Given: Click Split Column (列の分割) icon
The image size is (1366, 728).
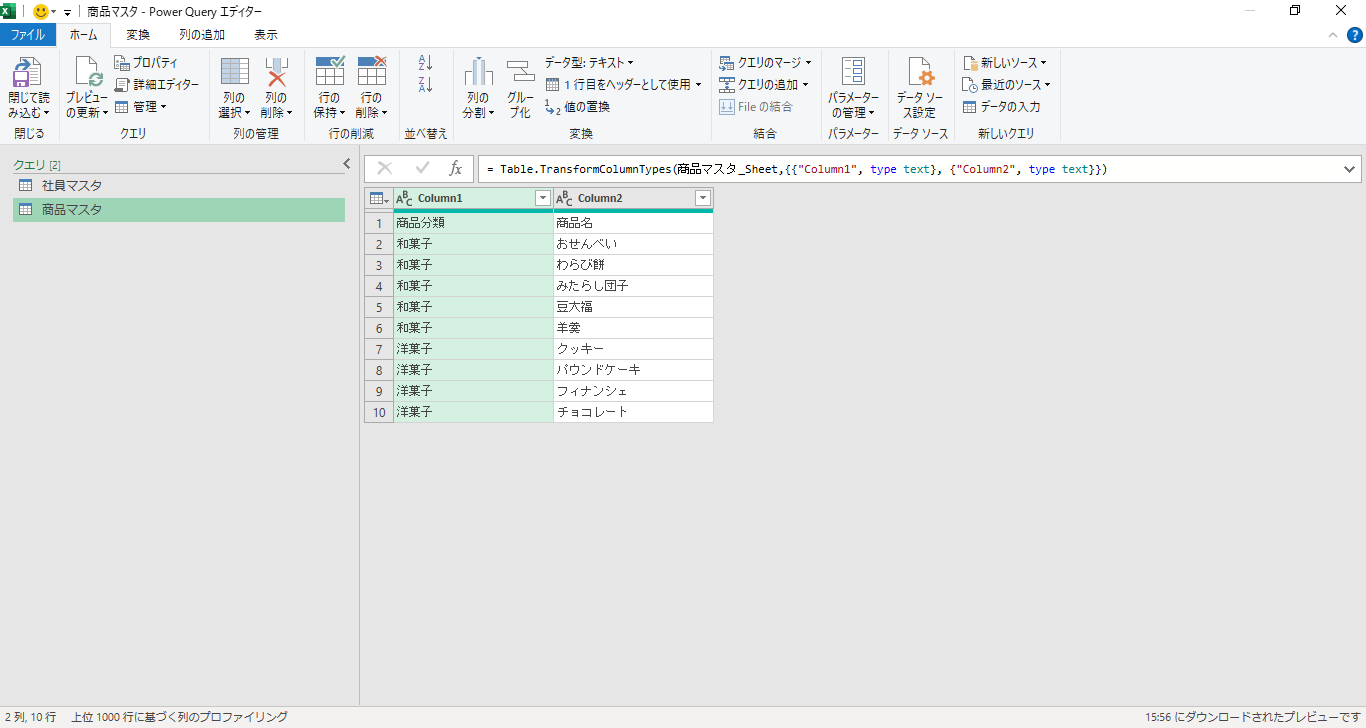Looking at the screenshot, I should pyautogui.click(x=478, y=72).
